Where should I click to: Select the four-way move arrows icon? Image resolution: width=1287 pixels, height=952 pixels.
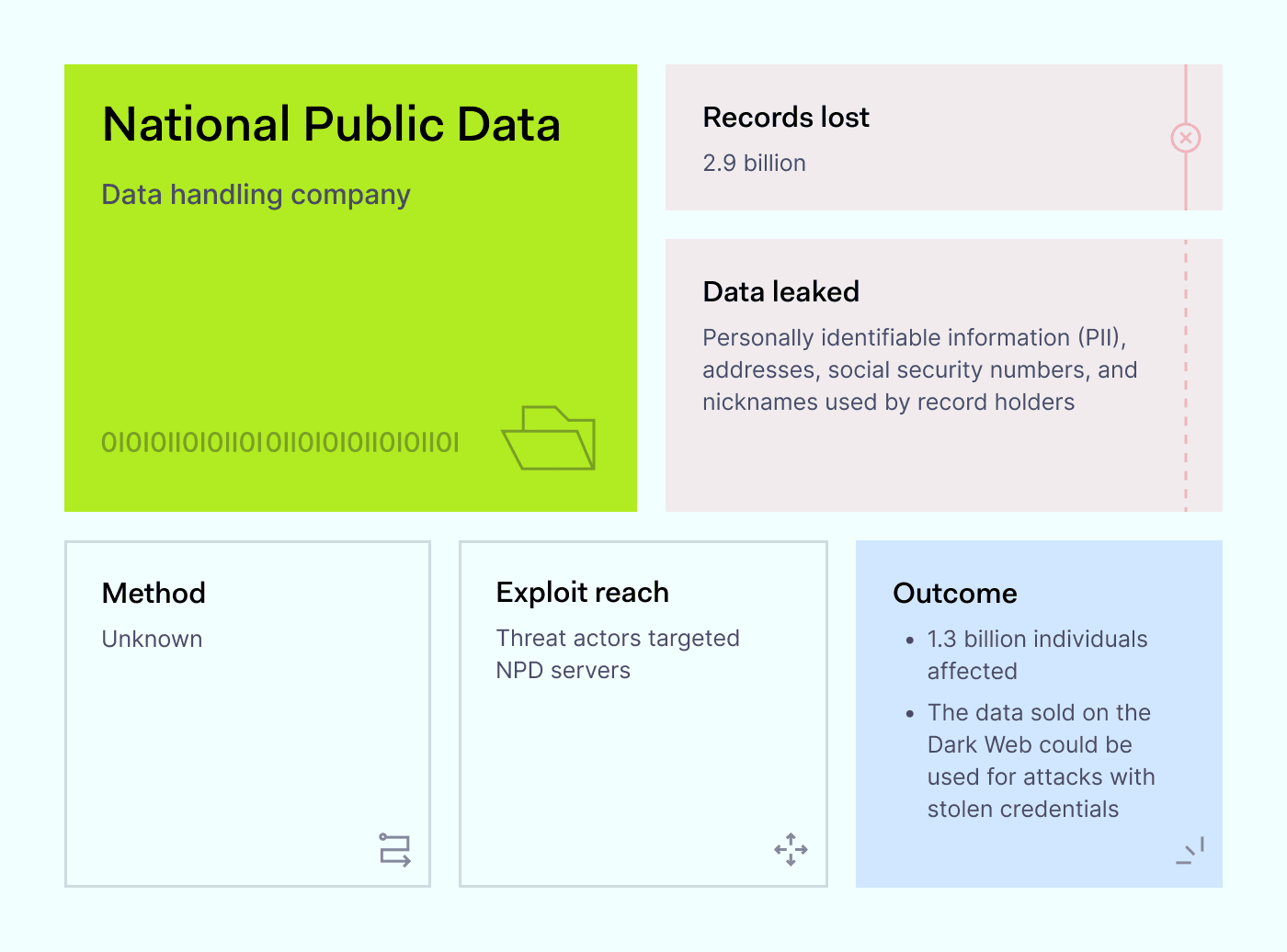click(790, 850)
